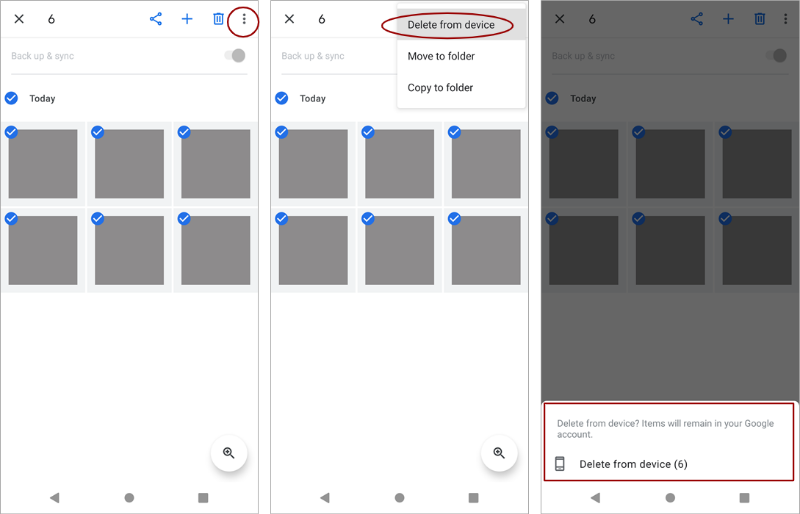Screen dimensions: 800x514
Task: Uncheck third bottom-row photo checkmark on middle screen
Action: pos(455,219)
